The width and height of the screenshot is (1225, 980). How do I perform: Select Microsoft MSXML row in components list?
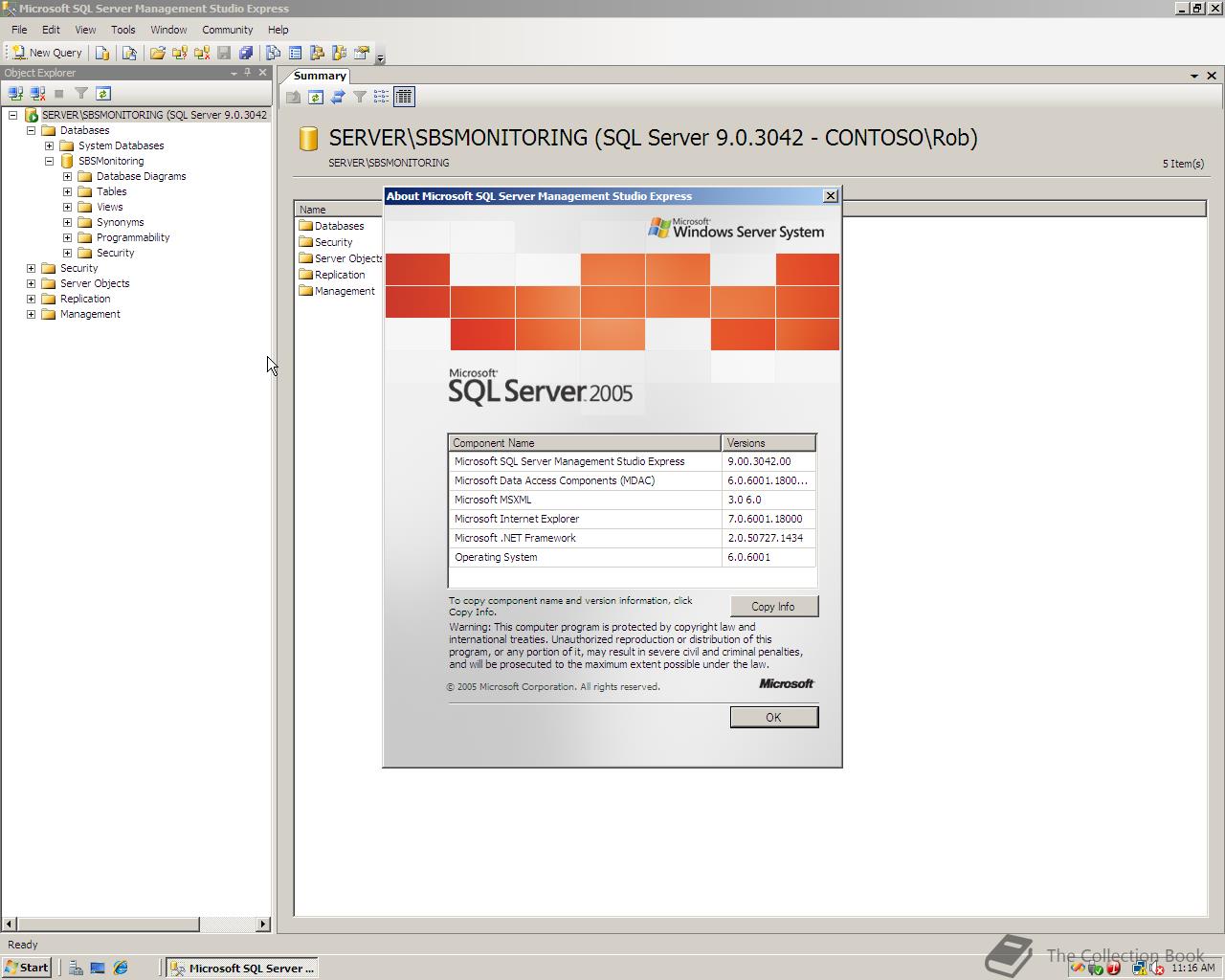(633, 500)
